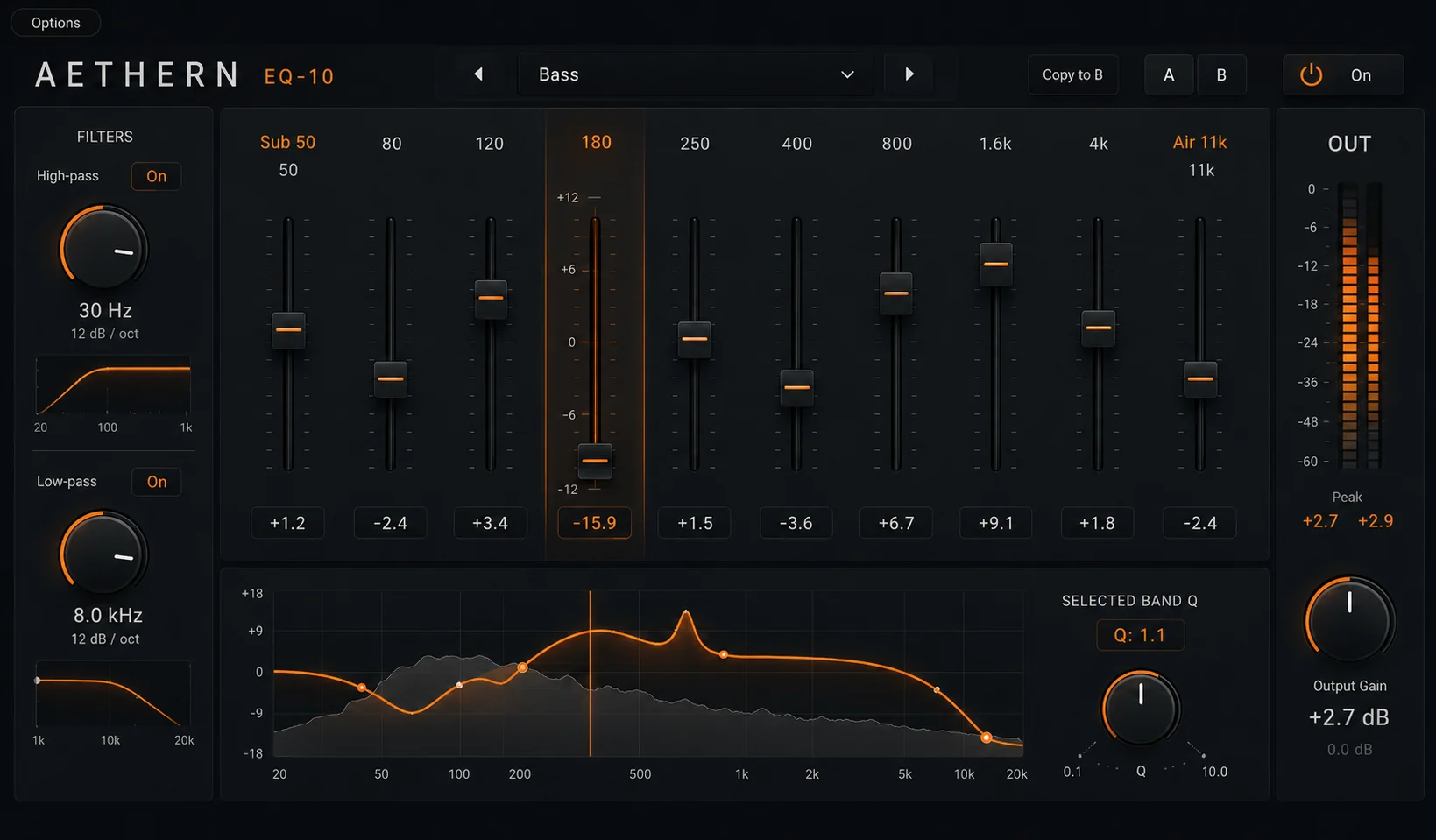Click the +1.8 gain value field
Image resolution: width=1436 pixels, height=840 pixels.
click(1097, 523)
